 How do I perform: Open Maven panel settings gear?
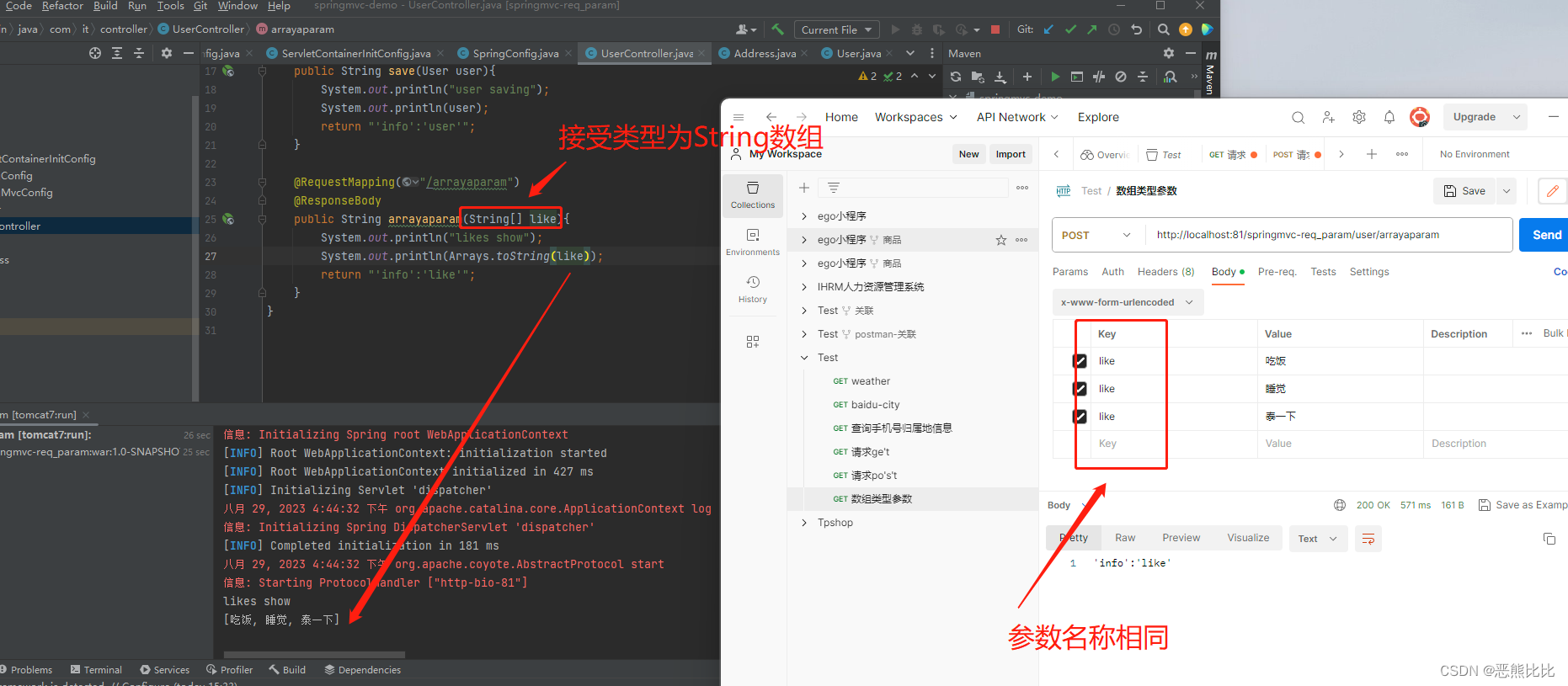(1168, 53)
